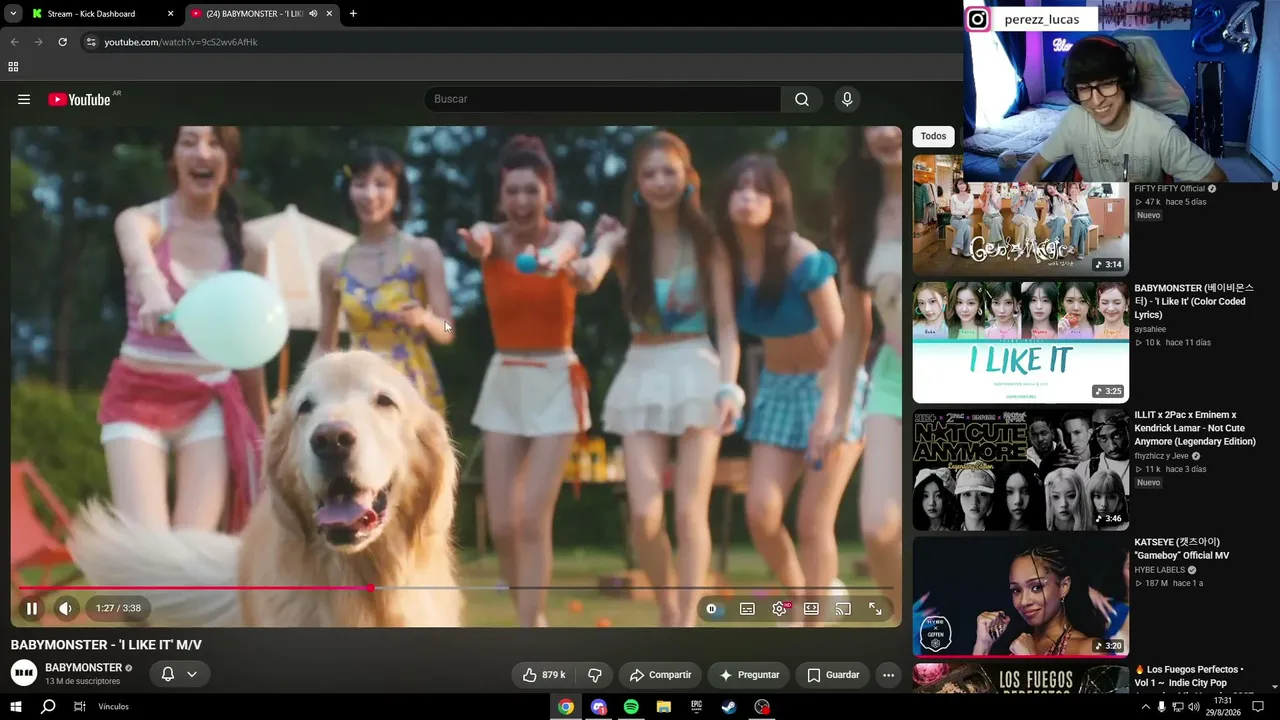This screenshot has height=720, width=1280.
Task: Open the Windows notification center
Action: click(1258, 707)
